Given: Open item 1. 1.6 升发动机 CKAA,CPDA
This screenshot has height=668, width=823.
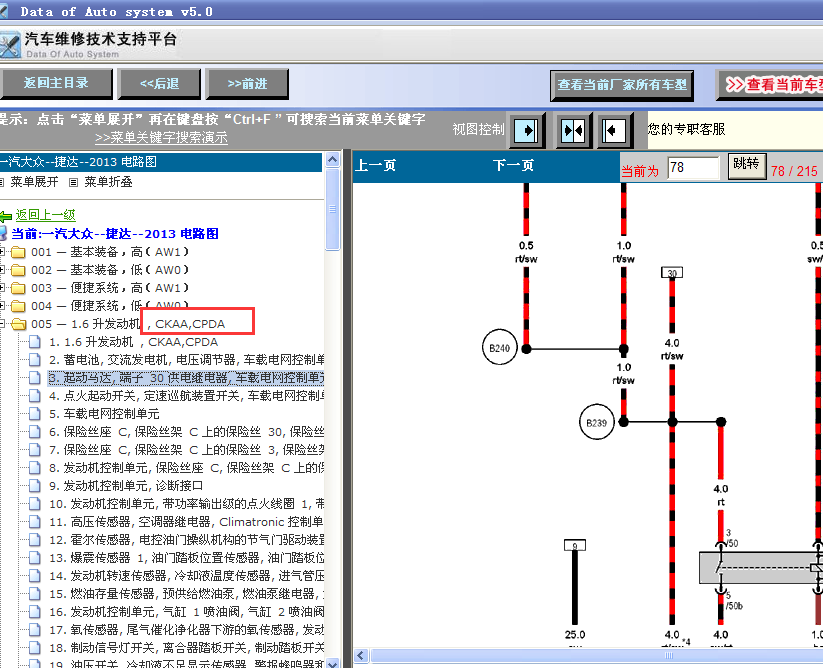Looking at the screenshot, I should pos(133,342).
